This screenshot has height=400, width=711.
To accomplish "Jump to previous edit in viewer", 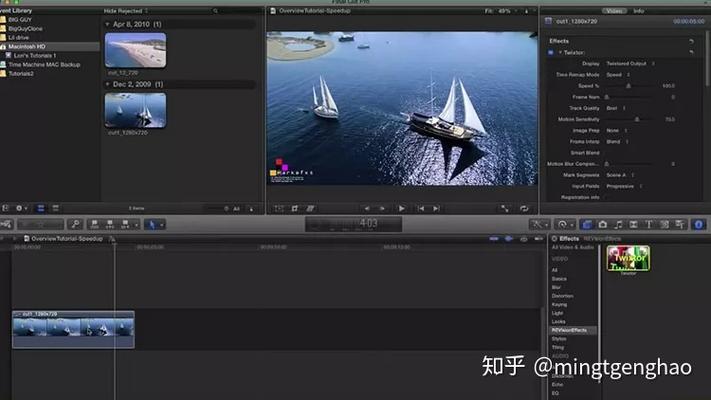I will (x=421, y=209).
